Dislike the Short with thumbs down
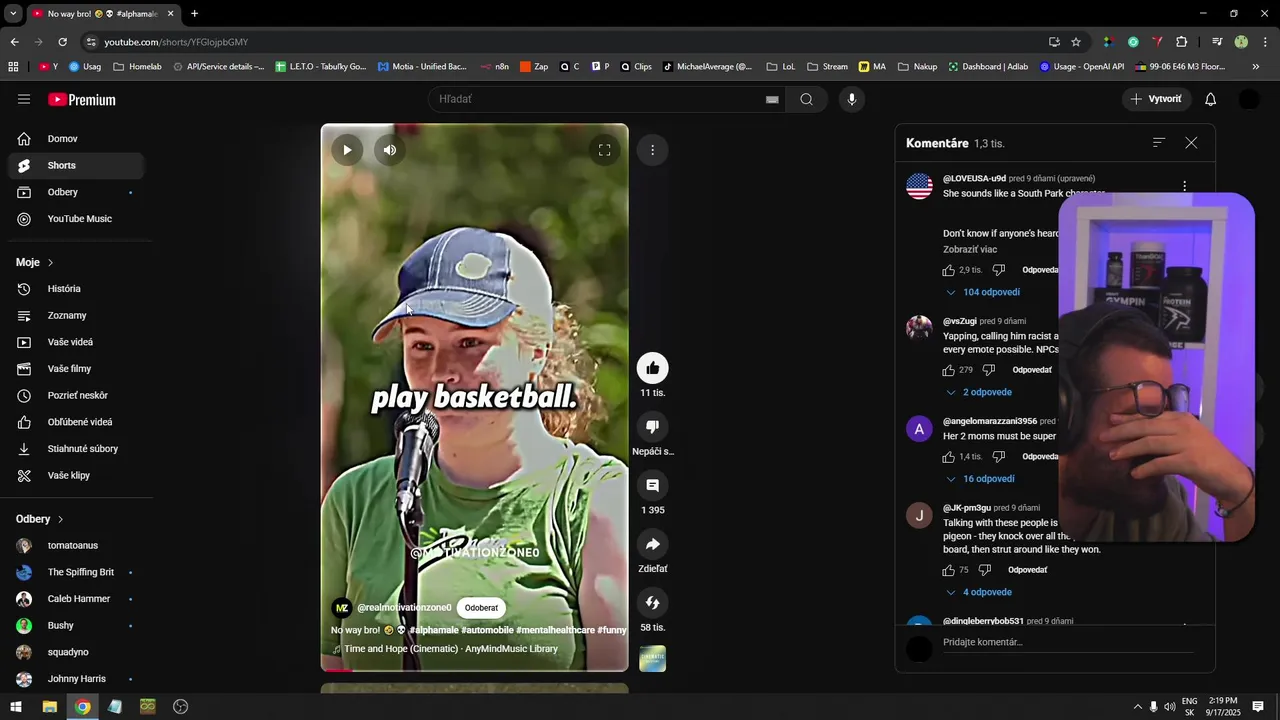The width and height of the screenshot is (1280, 720). (x=652, y=427)
